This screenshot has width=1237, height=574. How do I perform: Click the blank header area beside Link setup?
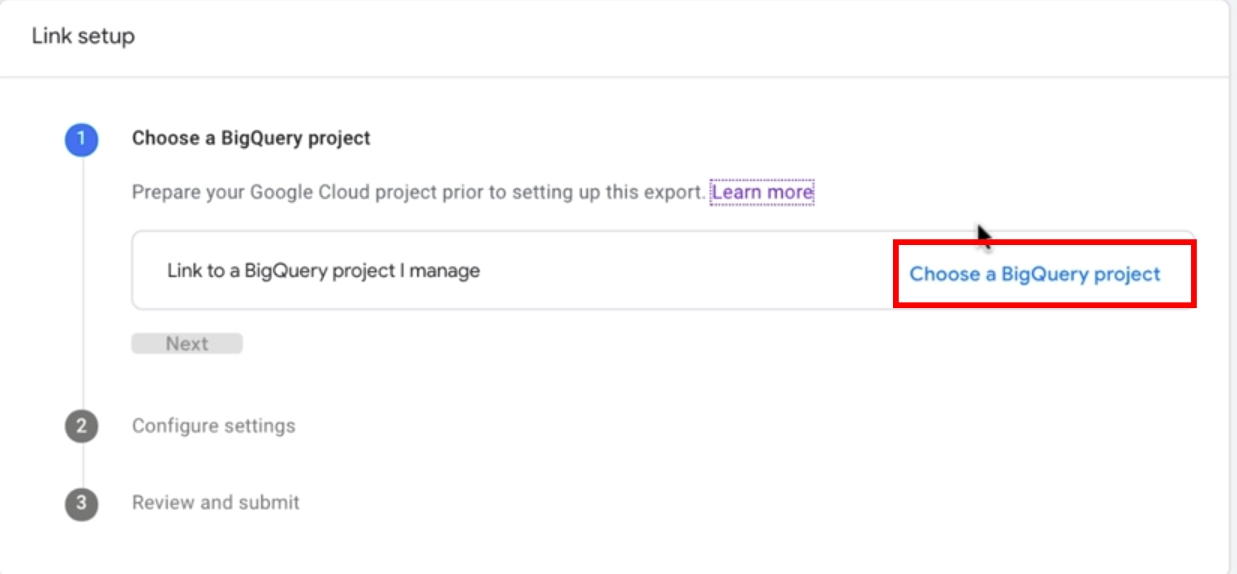coord(680,37)
